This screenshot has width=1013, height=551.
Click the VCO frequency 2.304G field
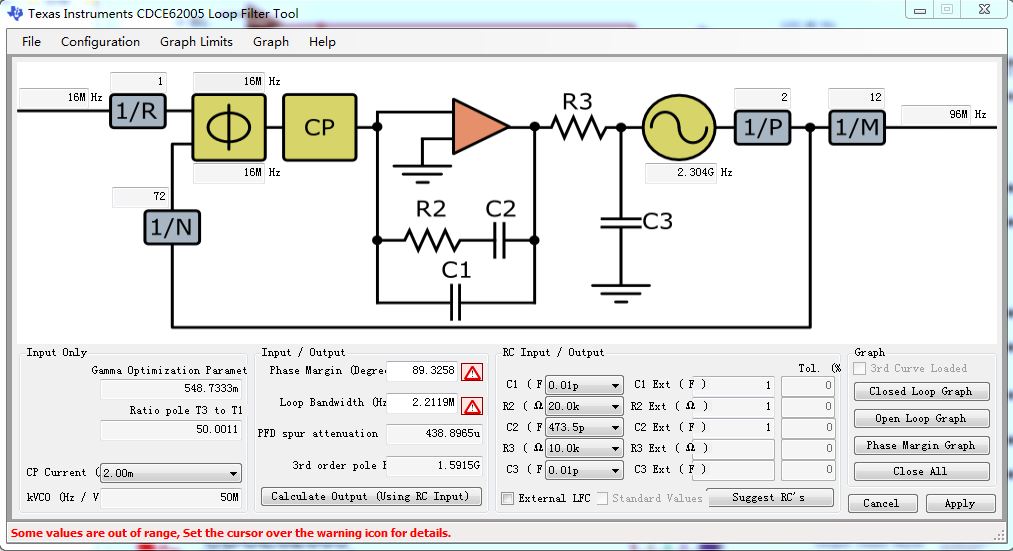pyautogui.click(x=681, y=172)
